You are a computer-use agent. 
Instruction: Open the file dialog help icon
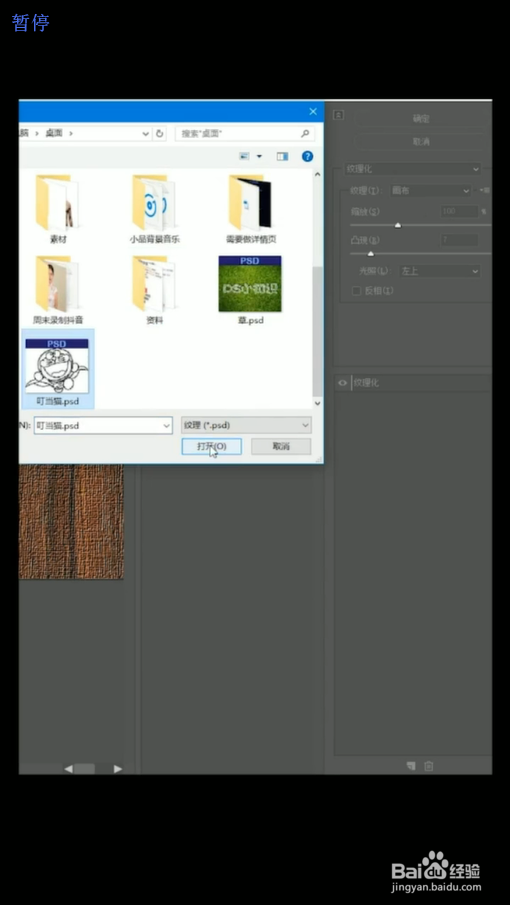tap(308, 156)
